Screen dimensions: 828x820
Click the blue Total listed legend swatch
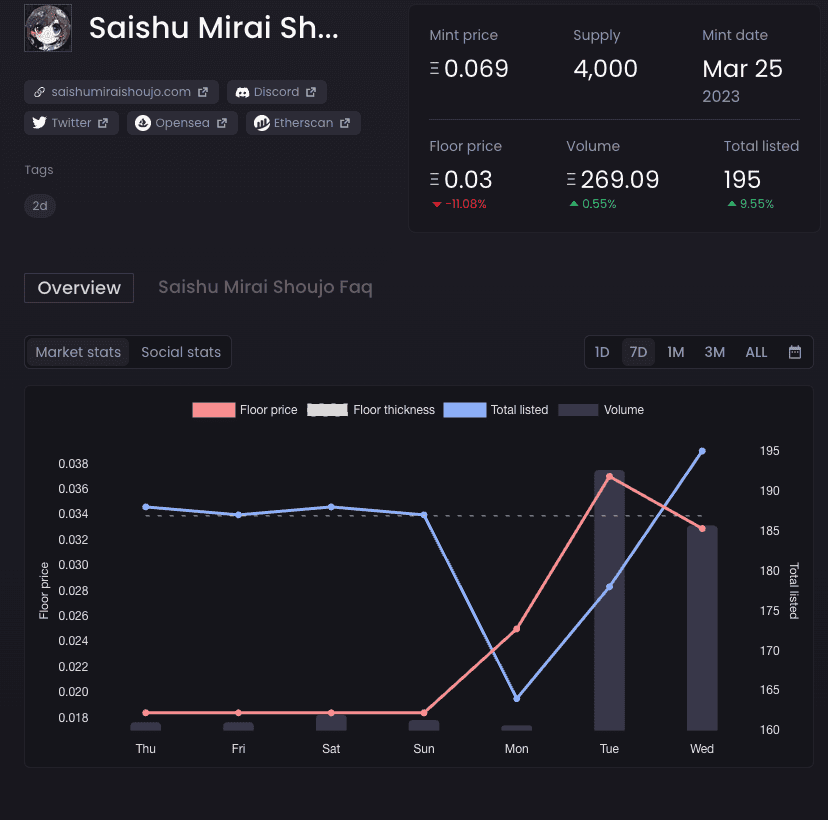tap(465, 410)
